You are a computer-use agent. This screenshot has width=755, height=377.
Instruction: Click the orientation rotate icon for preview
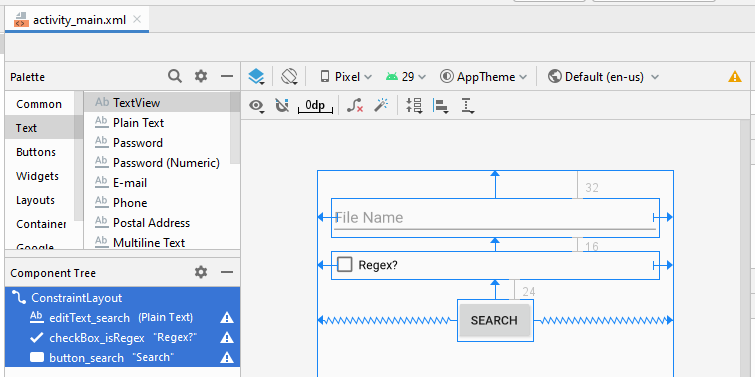tap(290, 77)
